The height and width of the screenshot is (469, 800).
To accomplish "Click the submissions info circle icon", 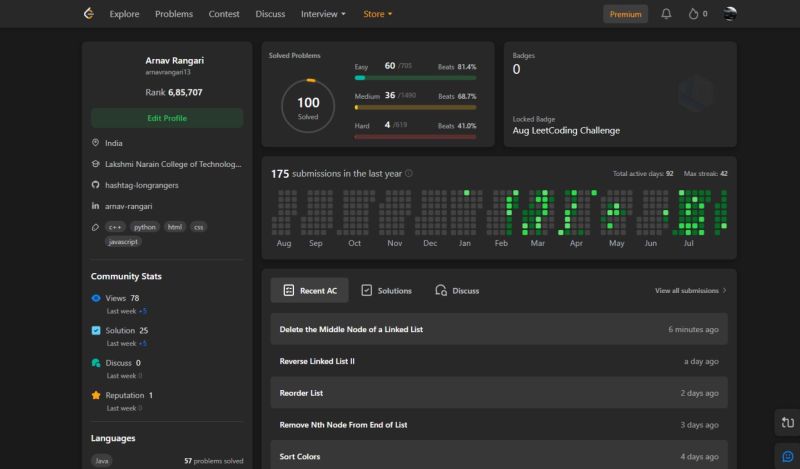I will [409, 174].
